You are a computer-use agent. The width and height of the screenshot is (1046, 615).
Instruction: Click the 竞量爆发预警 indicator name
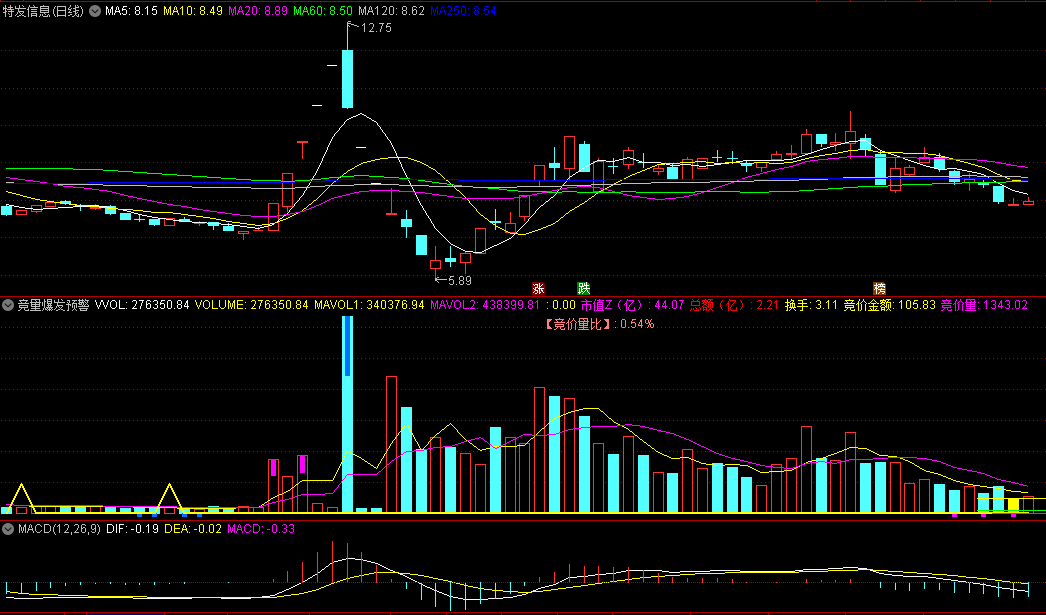tap(53, 305)
